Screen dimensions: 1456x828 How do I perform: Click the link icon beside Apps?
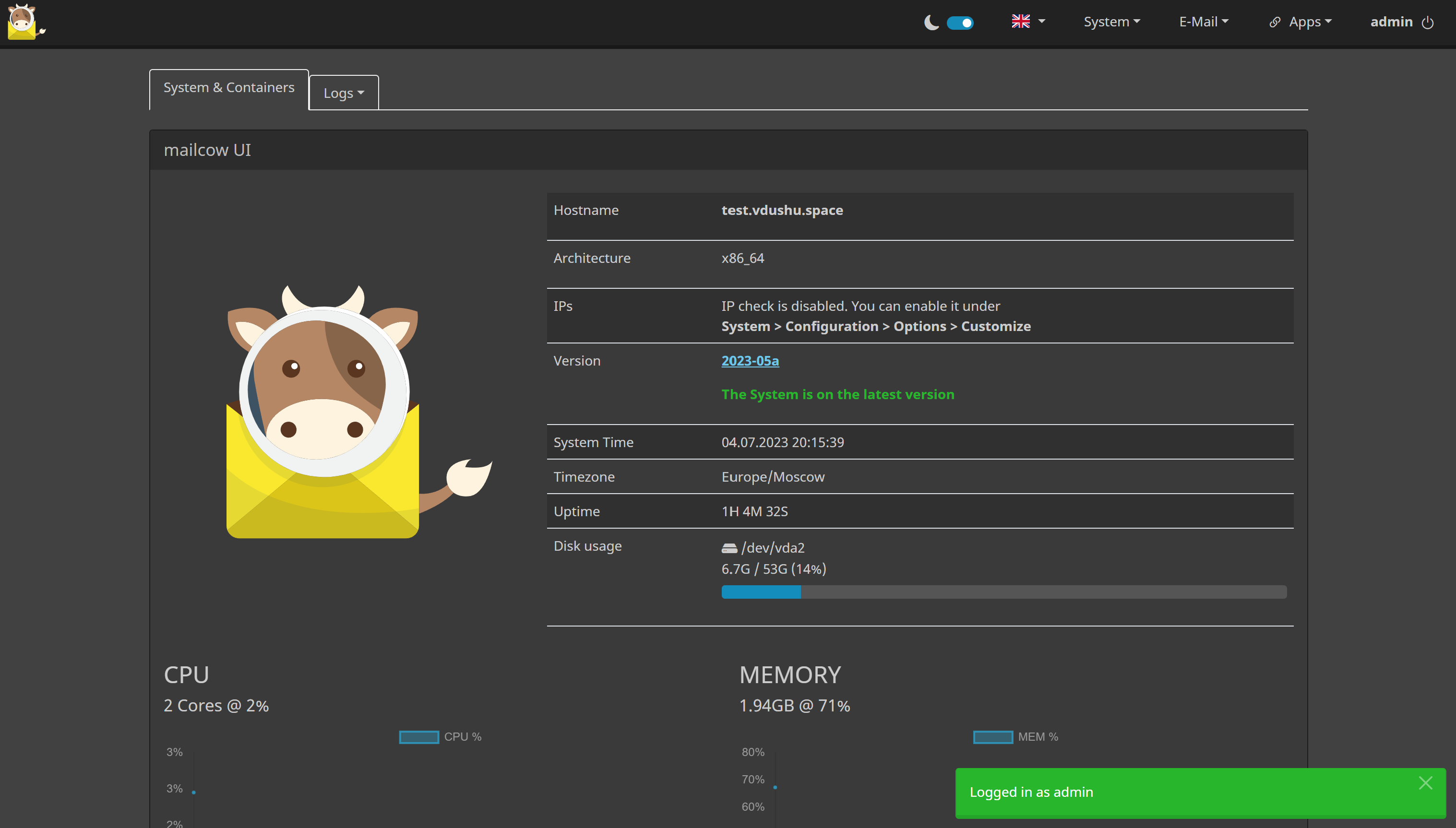pyautogui.click(x=1275, y=22)
